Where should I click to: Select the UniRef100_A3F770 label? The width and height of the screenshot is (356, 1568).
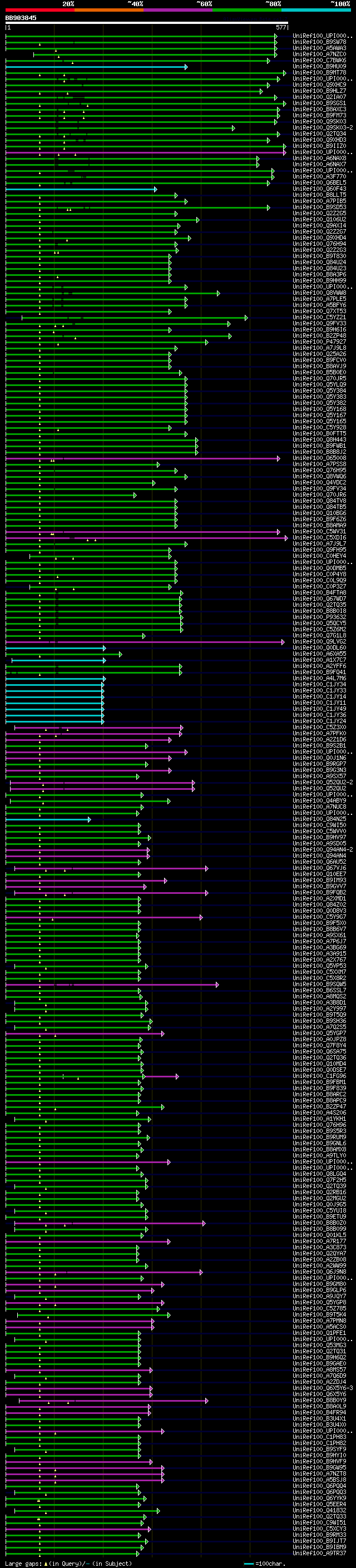(x=319, y=176)
